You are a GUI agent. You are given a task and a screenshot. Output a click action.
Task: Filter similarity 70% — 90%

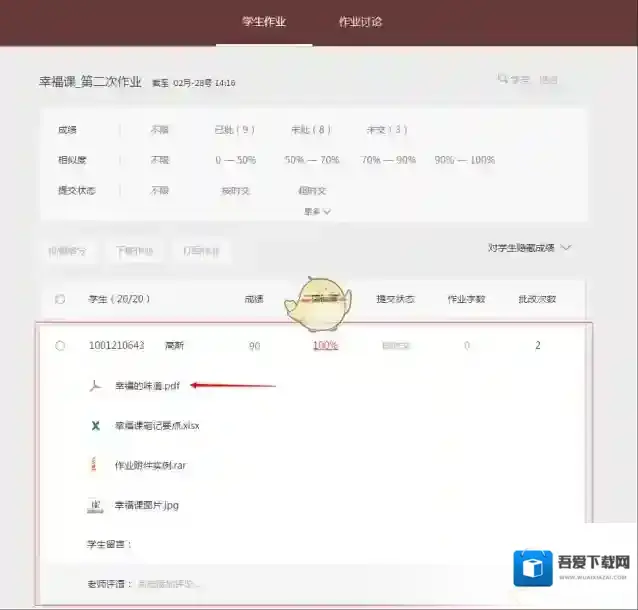coord(388,160)
